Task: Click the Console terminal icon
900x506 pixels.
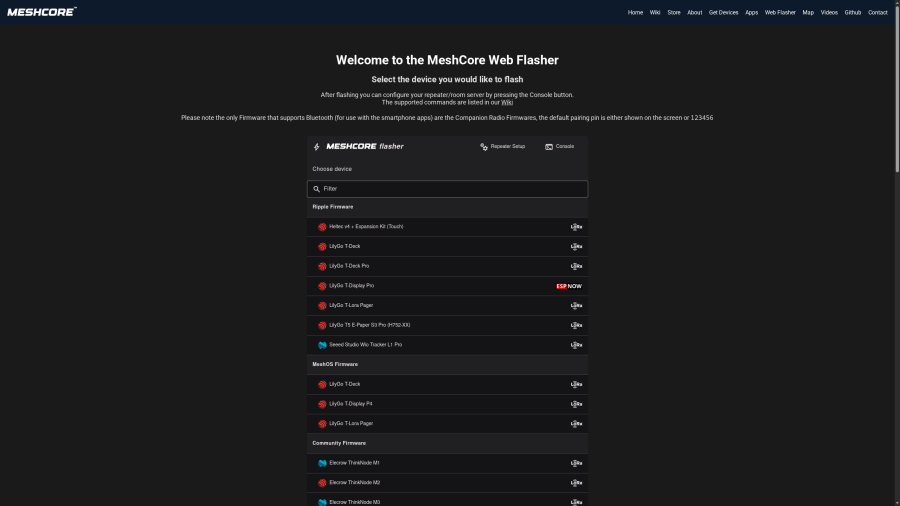Action: (x=549, y=146)
